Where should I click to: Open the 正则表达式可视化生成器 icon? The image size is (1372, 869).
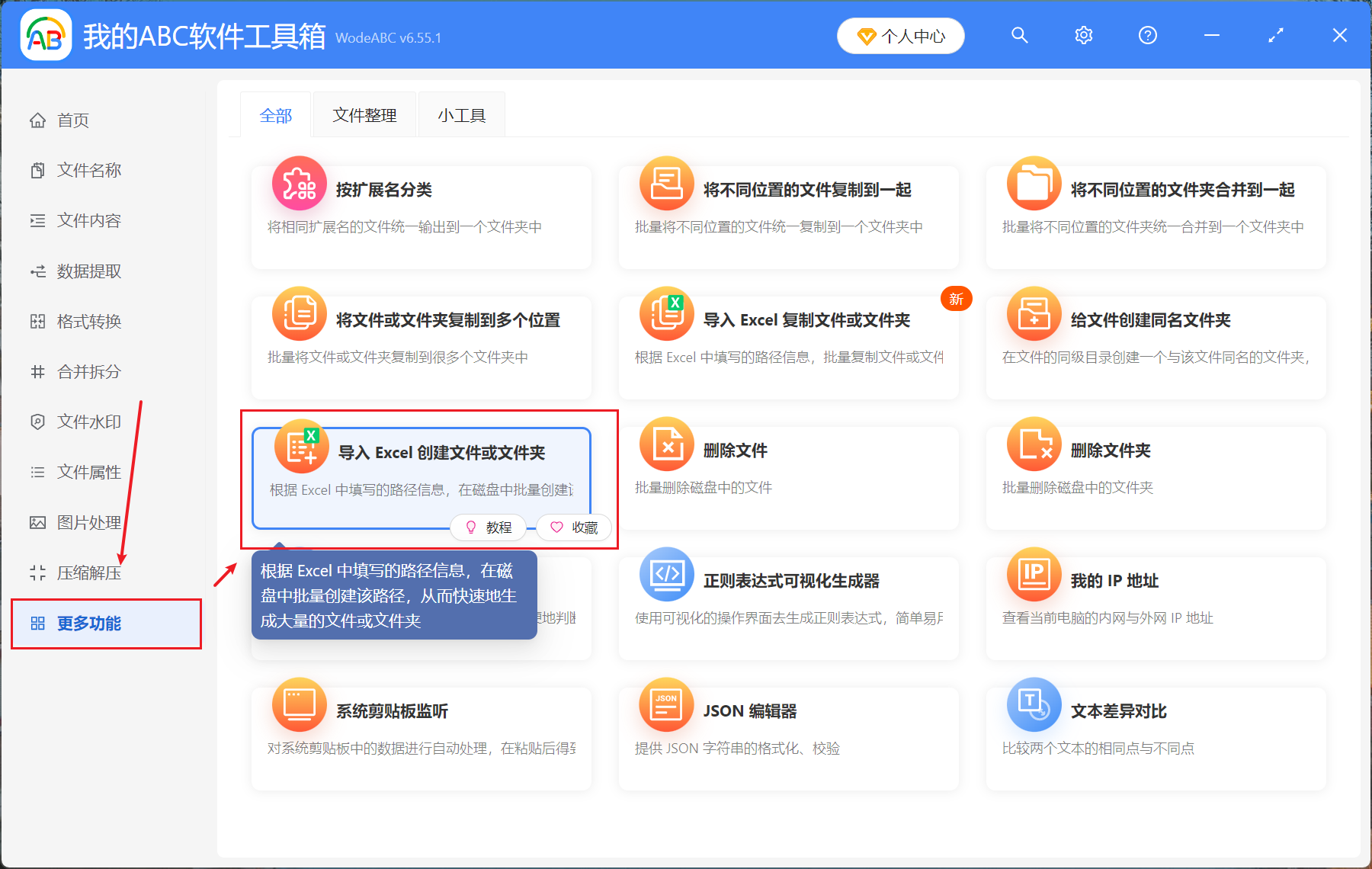[x=665, y=574]
